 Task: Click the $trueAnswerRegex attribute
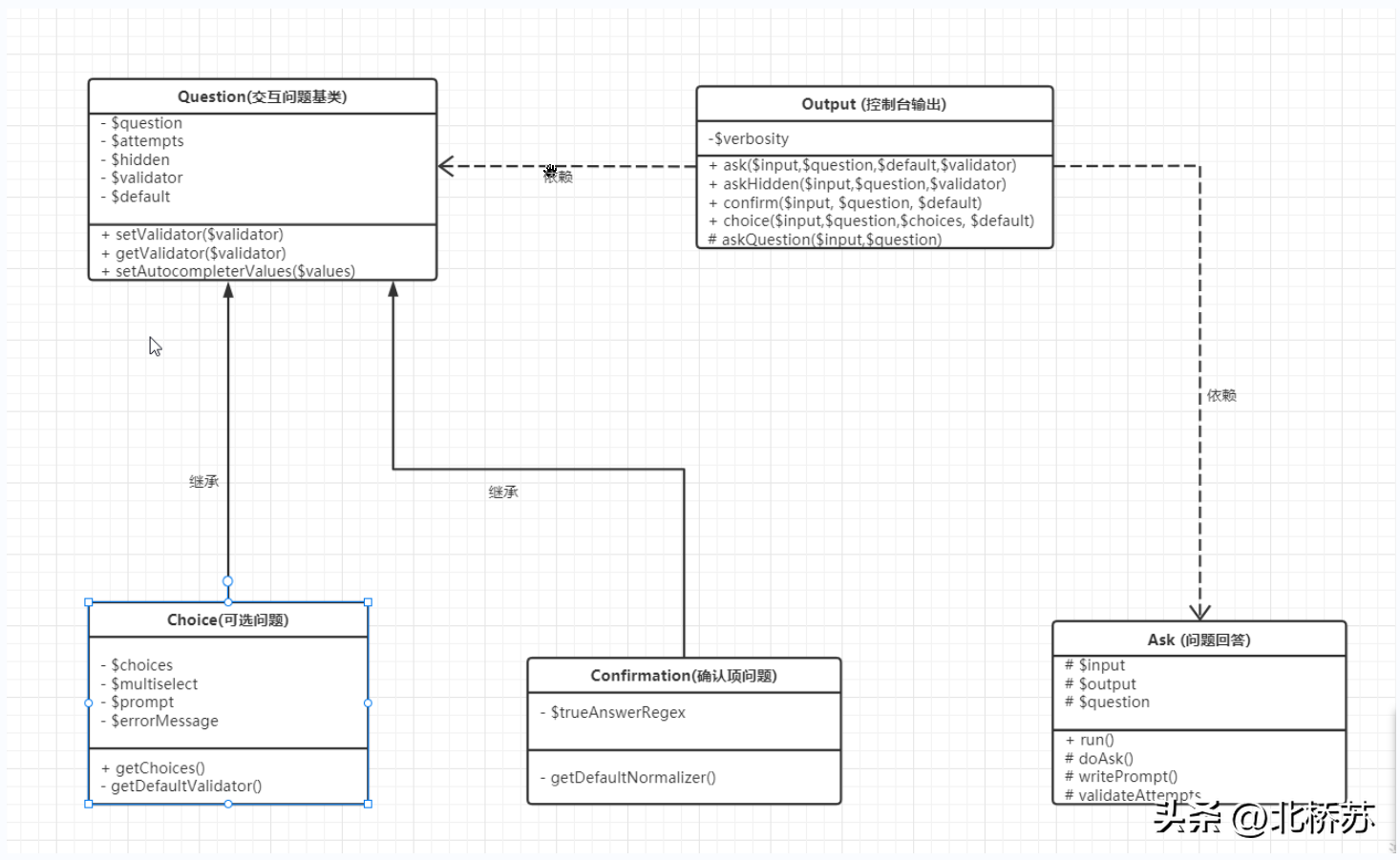[613, 713]
